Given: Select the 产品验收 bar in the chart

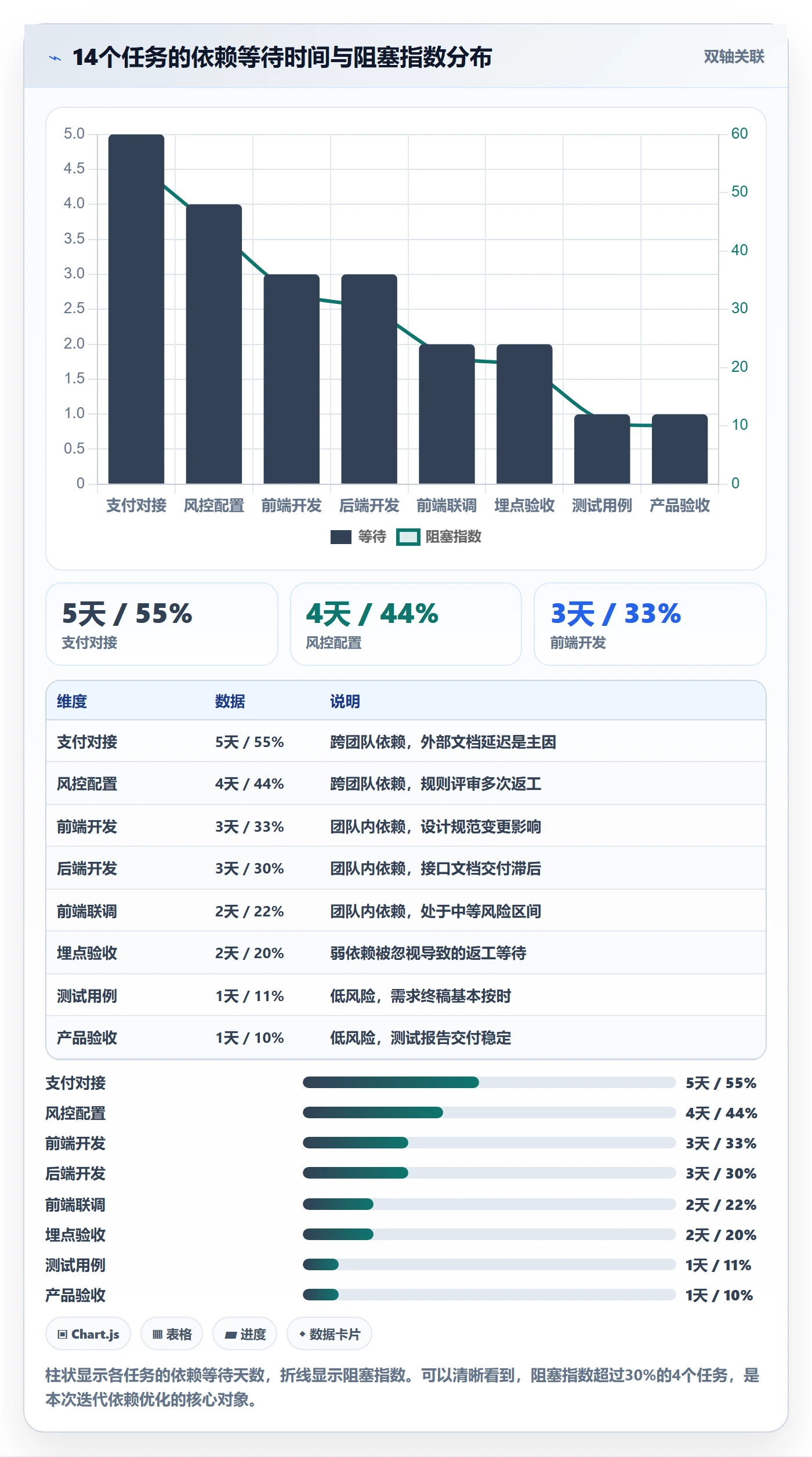Looking at the screenshot, I should (x=680, y=449).
